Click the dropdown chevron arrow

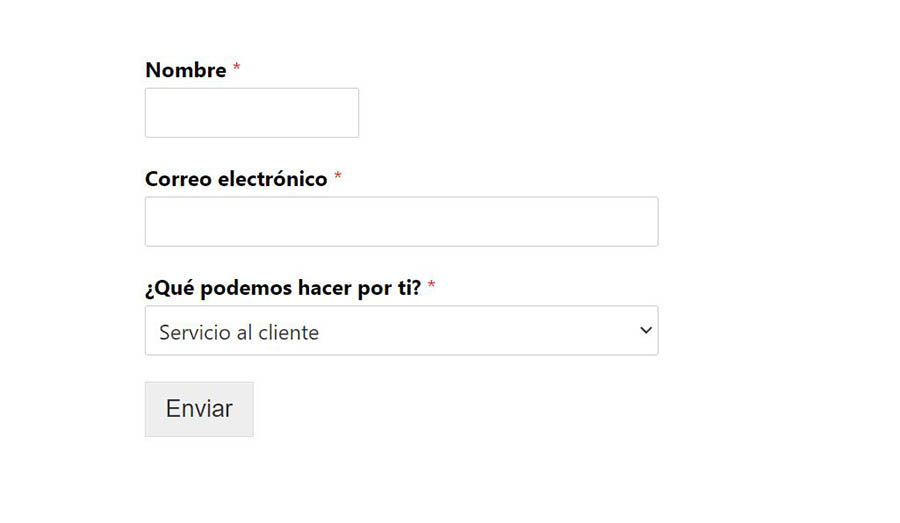pyautogui.click(x=646, y=330)
